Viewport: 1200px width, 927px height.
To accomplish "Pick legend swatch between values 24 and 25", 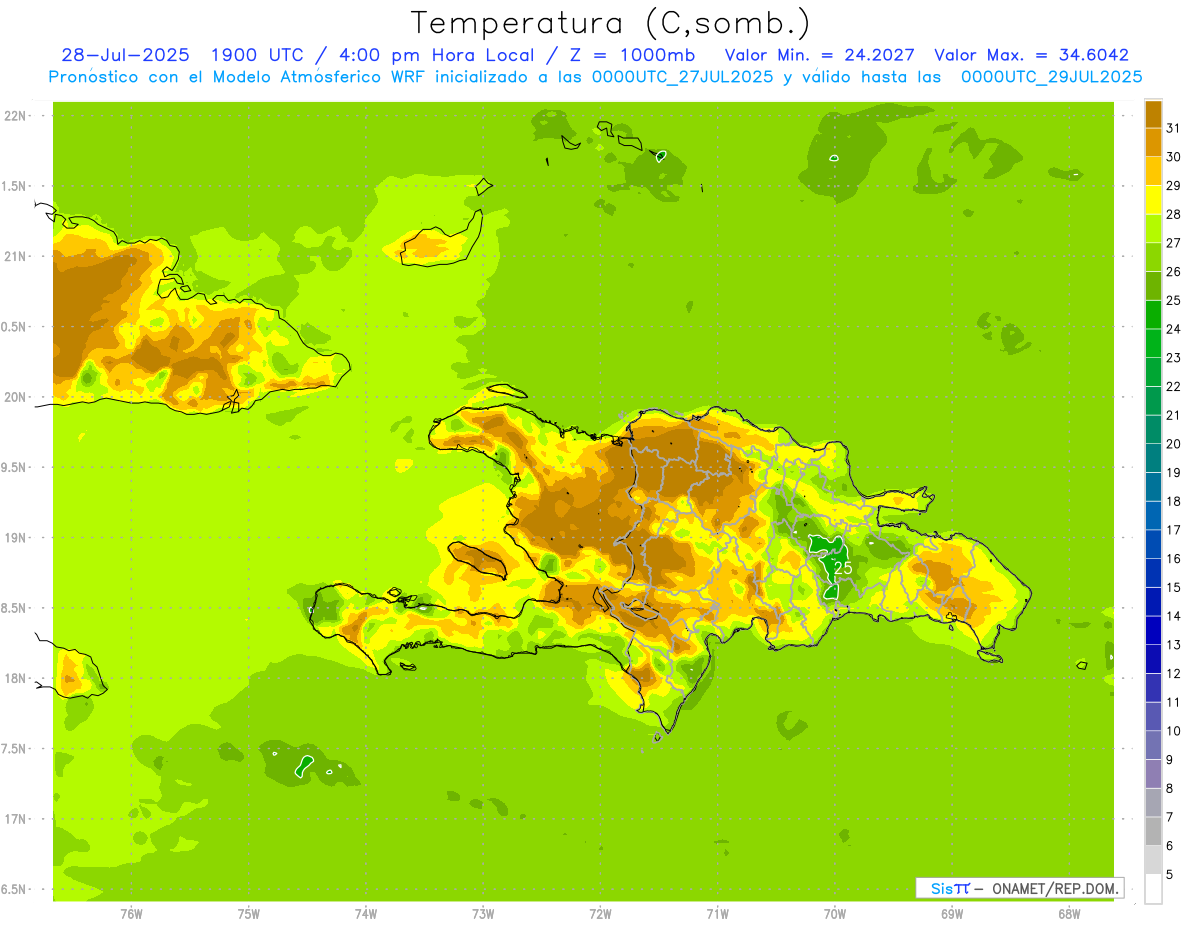I will pos(1153,314).
